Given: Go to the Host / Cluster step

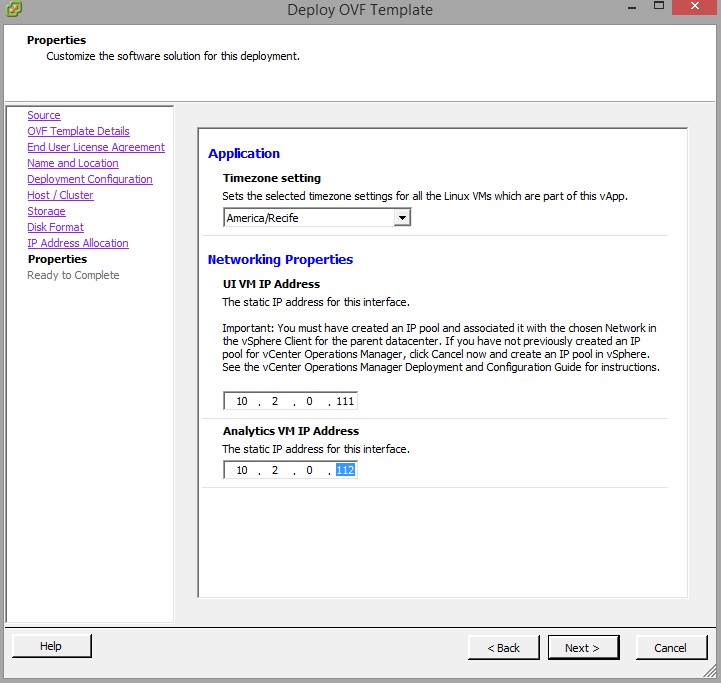Looking at the screenshot, I should click(x=60, y=196).
